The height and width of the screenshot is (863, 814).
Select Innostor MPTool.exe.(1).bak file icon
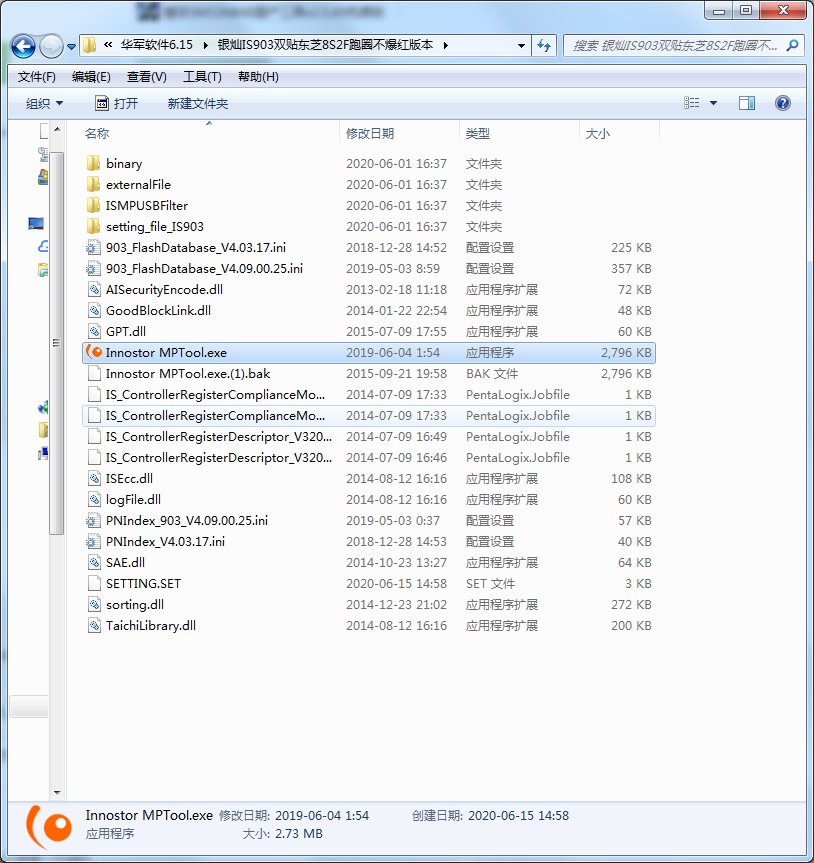94,373
